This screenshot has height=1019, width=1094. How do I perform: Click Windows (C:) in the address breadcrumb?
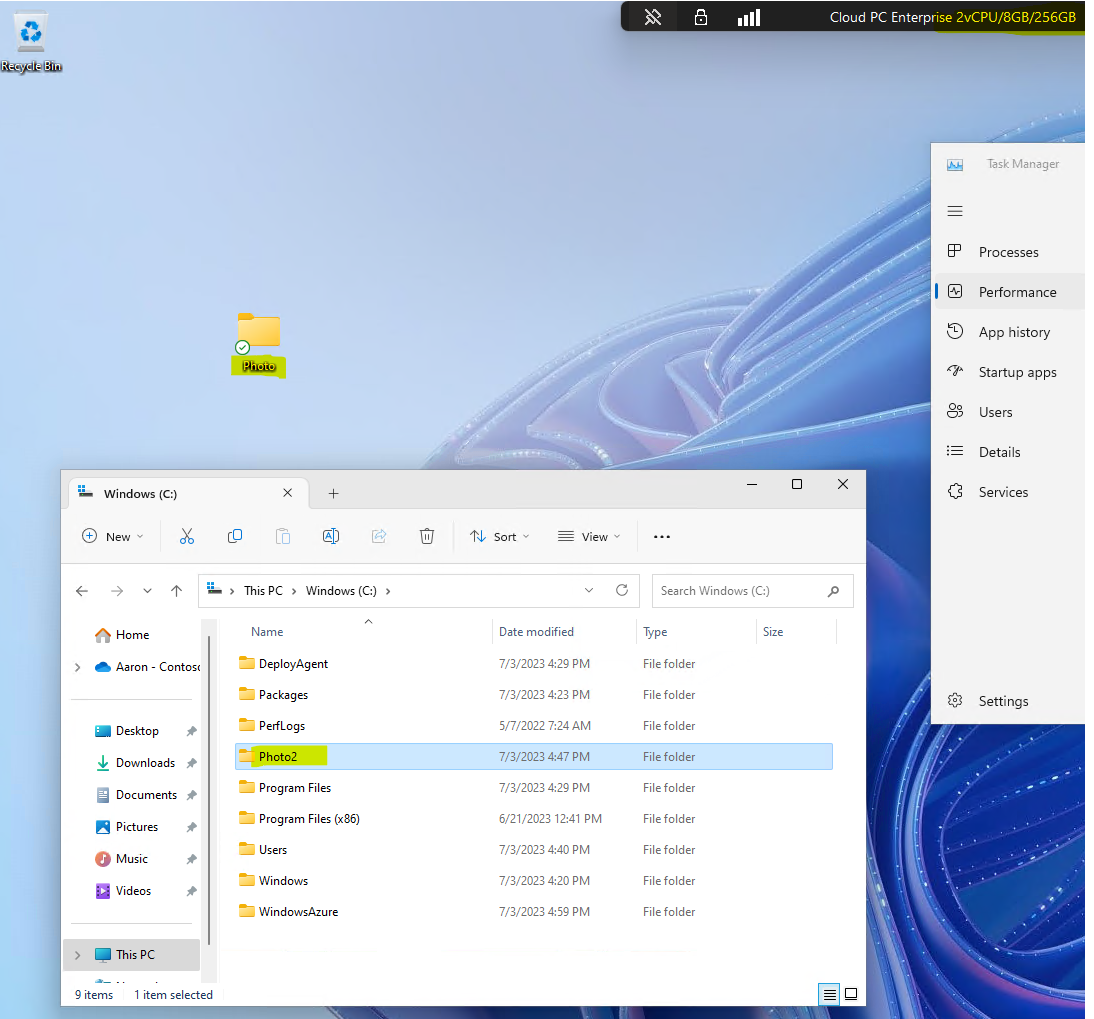click(x=341, y=591)
